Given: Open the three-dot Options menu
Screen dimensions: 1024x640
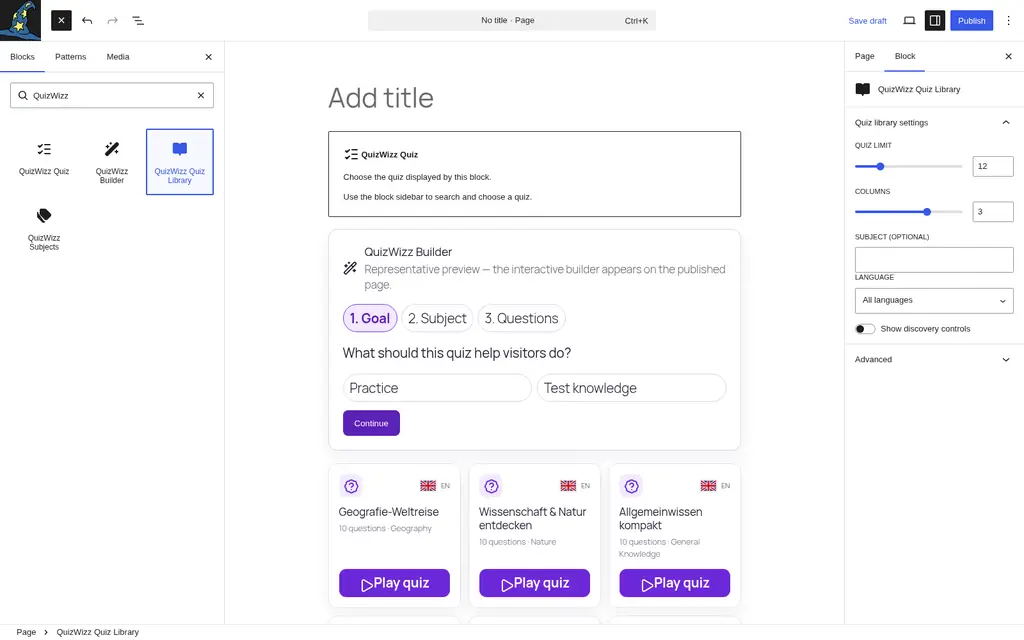Looking at the screenshot, I should (x=1008, y=20).
